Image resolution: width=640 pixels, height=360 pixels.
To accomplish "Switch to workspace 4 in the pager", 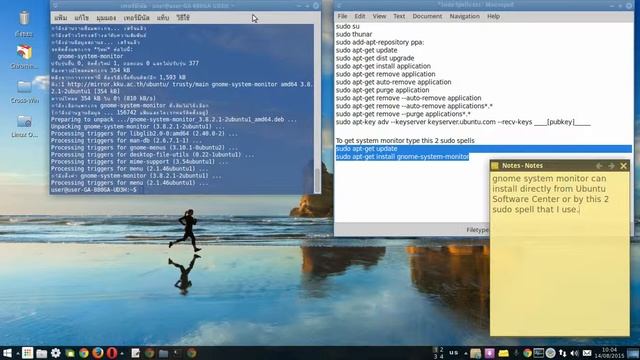I will tap(442, 356).
